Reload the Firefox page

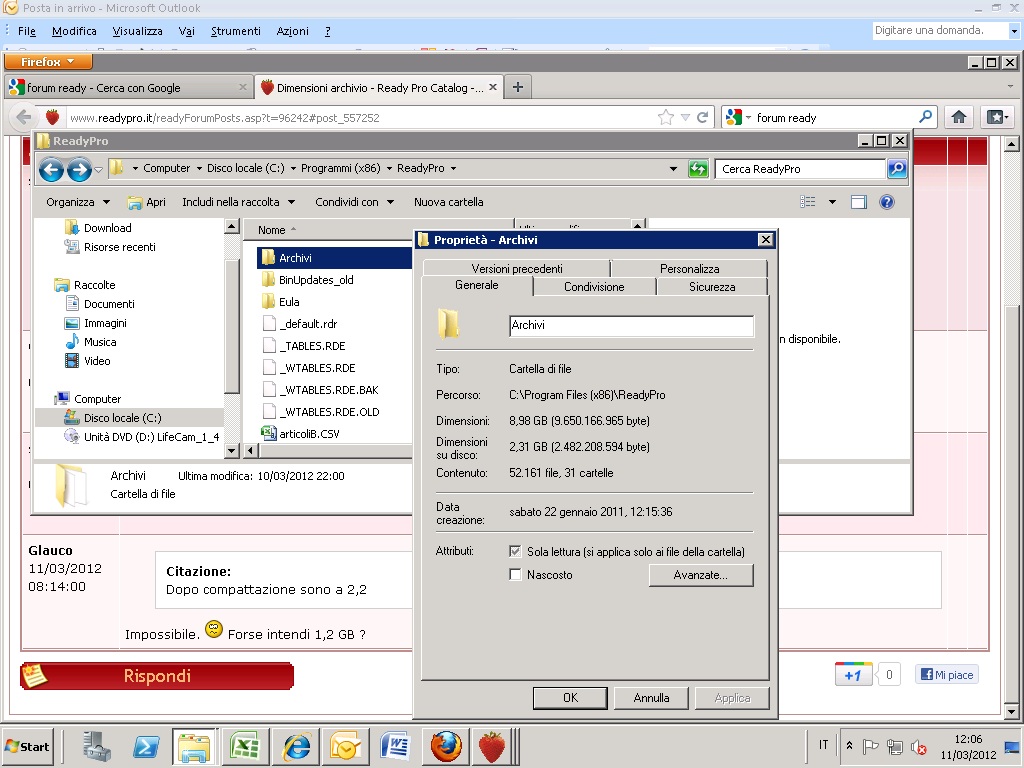[703, 118]
